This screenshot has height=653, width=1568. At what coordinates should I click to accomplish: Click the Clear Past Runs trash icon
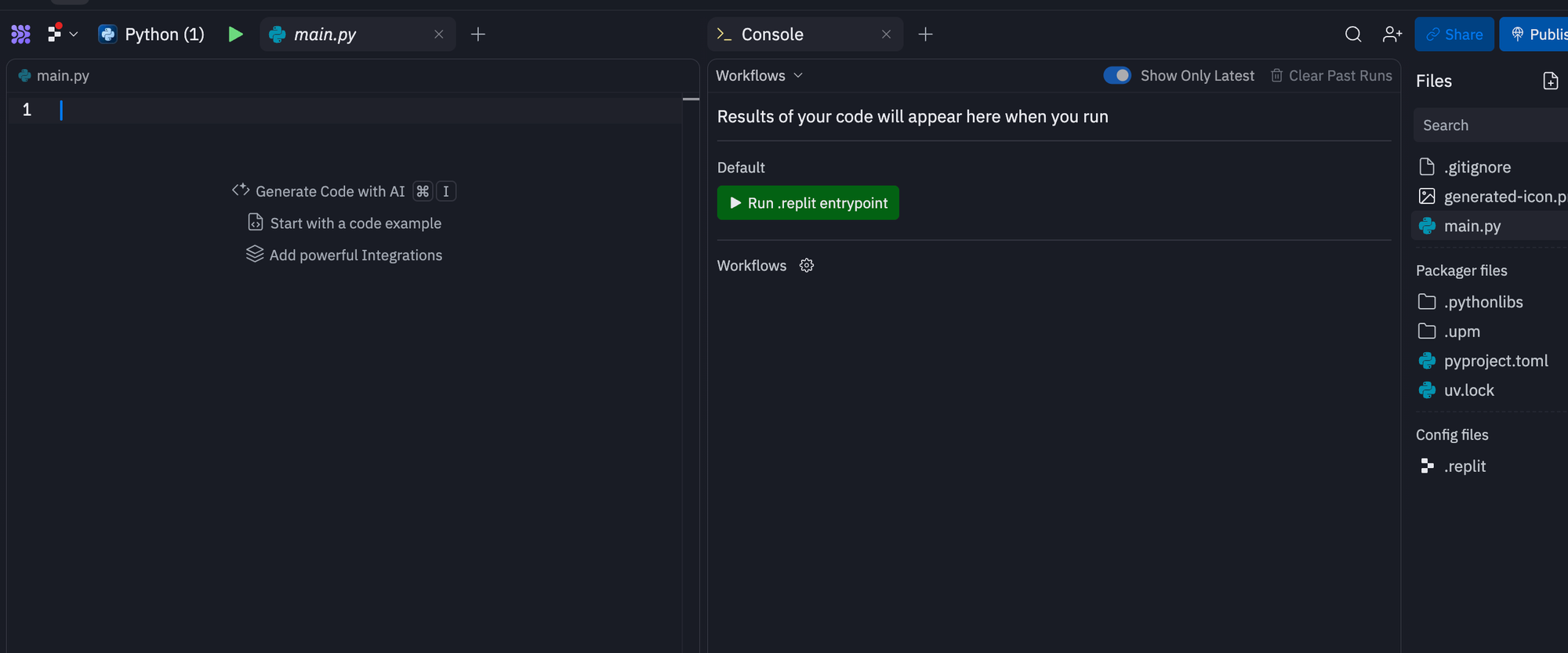coord(1276,75)
